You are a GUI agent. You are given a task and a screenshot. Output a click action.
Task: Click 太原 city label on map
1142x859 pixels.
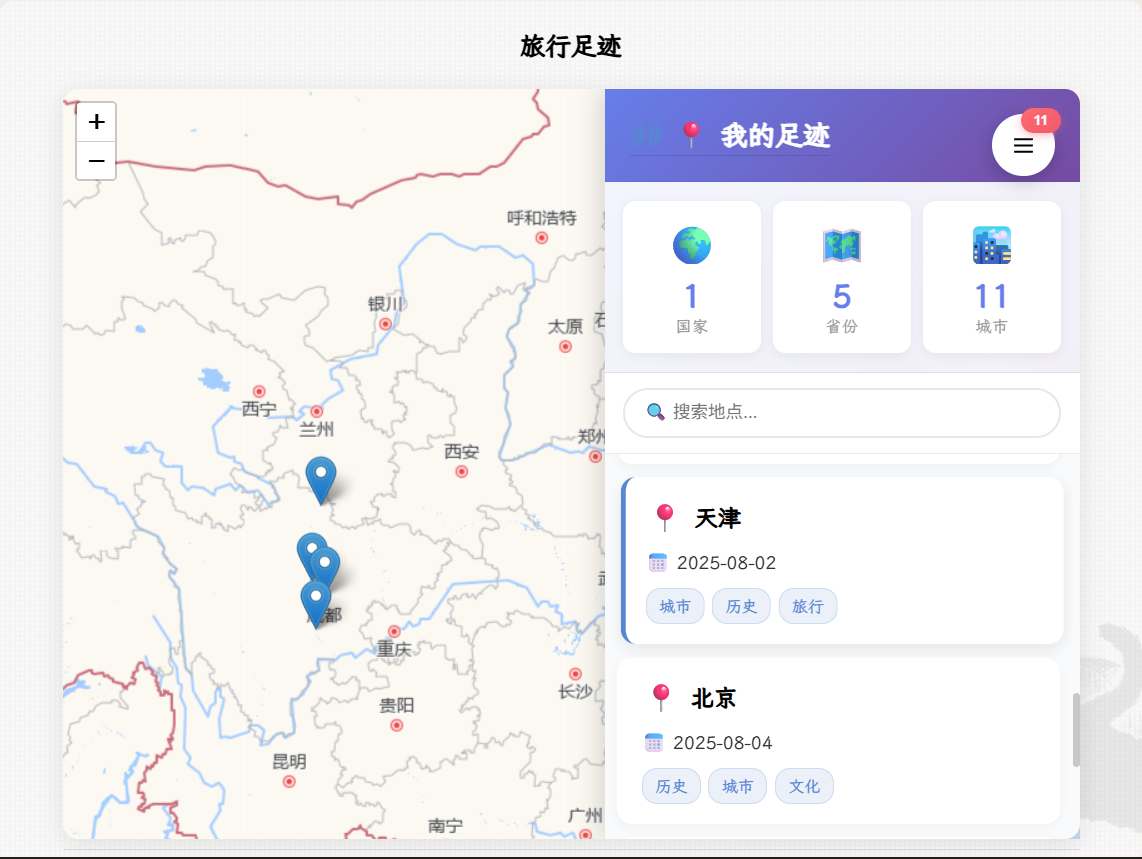click(565, 326)
